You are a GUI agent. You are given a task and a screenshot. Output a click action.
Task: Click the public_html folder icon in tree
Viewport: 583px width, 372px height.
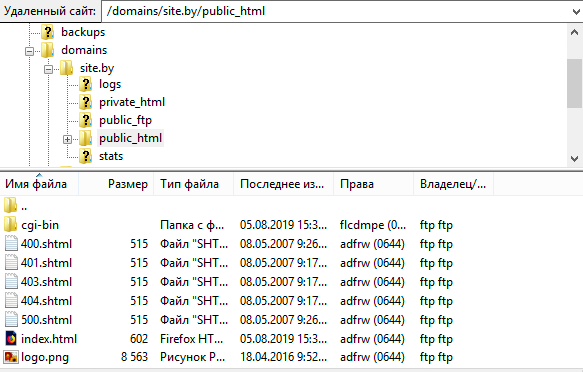point(86,138)
